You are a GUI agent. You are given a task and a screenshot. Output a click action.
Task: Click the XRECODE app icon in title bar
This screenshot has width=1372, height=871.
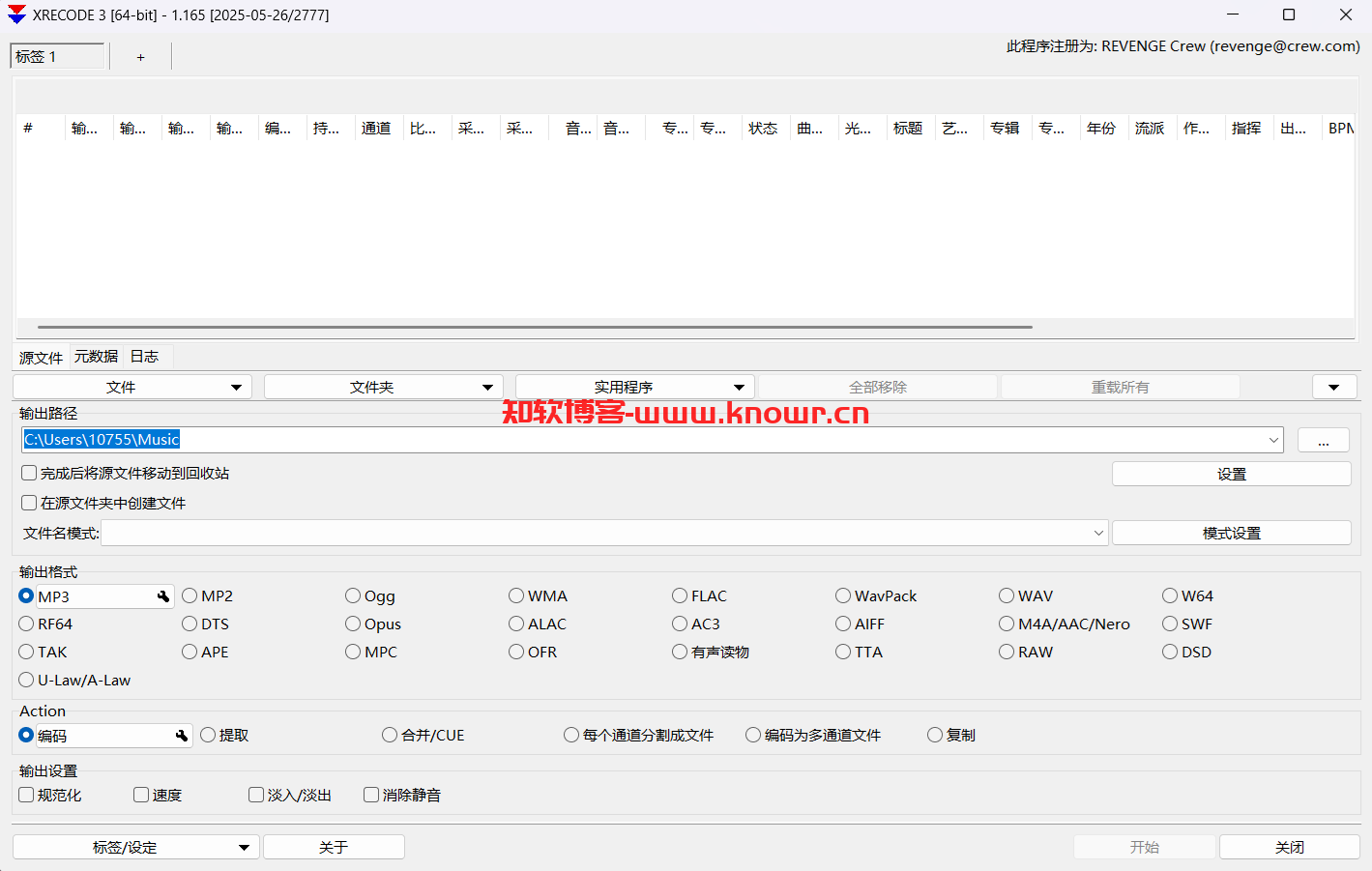point(16,15)
